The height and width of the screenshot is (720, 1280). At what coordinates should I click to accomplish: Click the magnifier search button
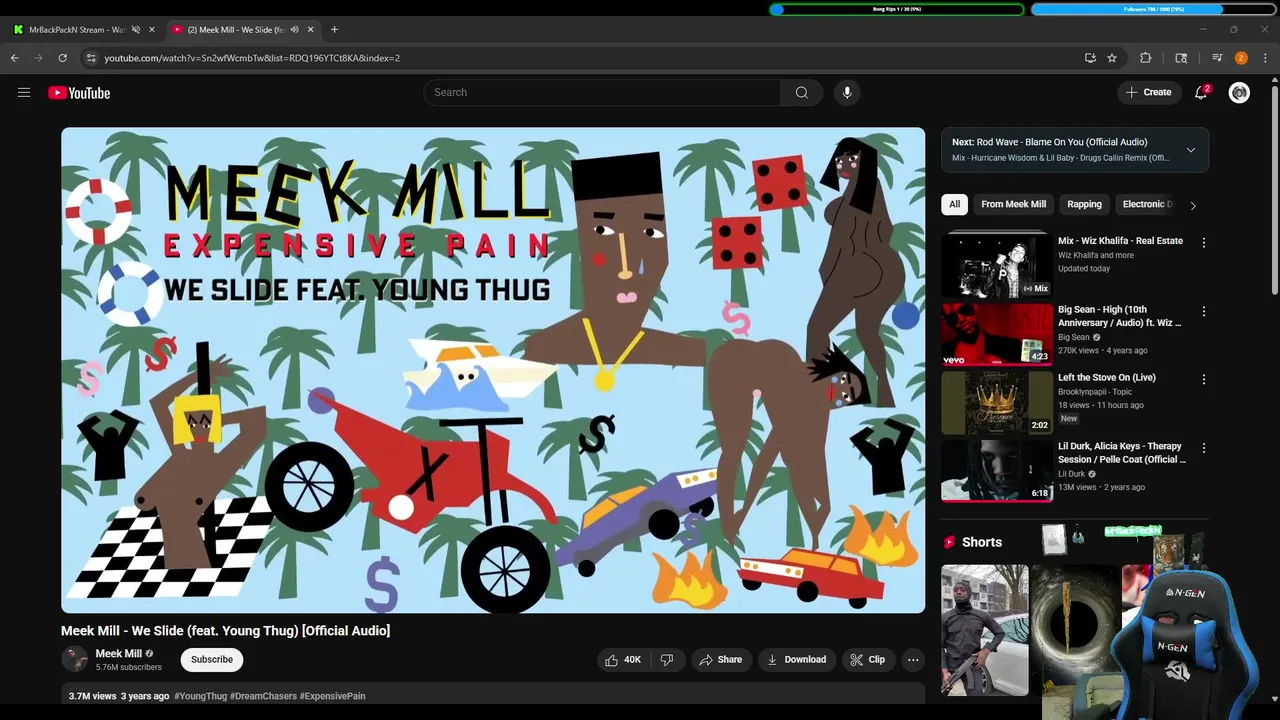click(x=802, y=92)
